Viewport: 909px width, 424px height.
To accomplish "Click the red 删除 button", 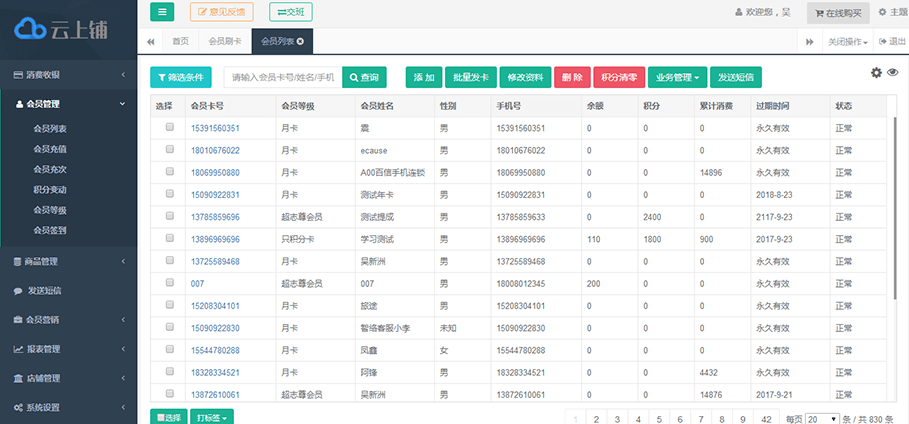I will tap(572, 77).
